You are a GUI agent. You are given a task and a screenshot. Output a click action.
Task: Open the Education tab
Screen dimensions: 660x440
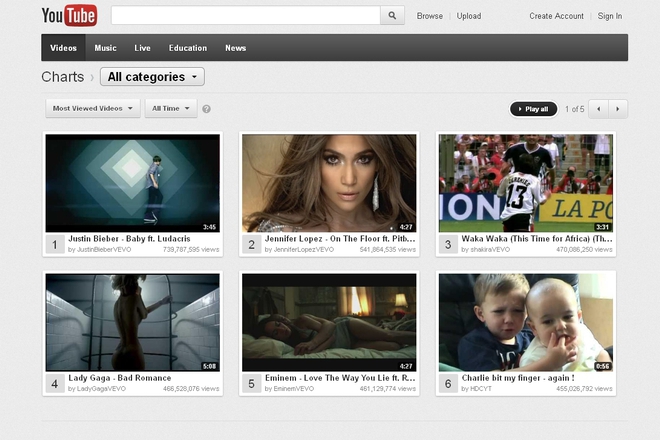click(188, 48)
